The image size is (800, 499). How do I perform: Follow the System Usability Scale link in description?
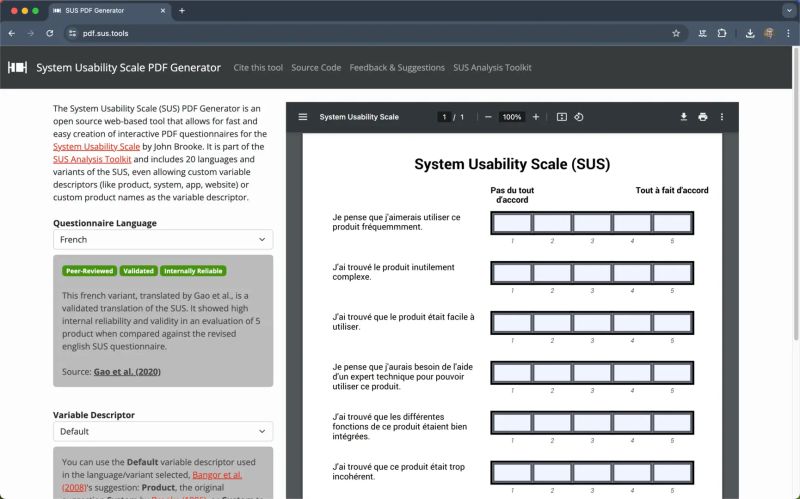tap(96, 146)
